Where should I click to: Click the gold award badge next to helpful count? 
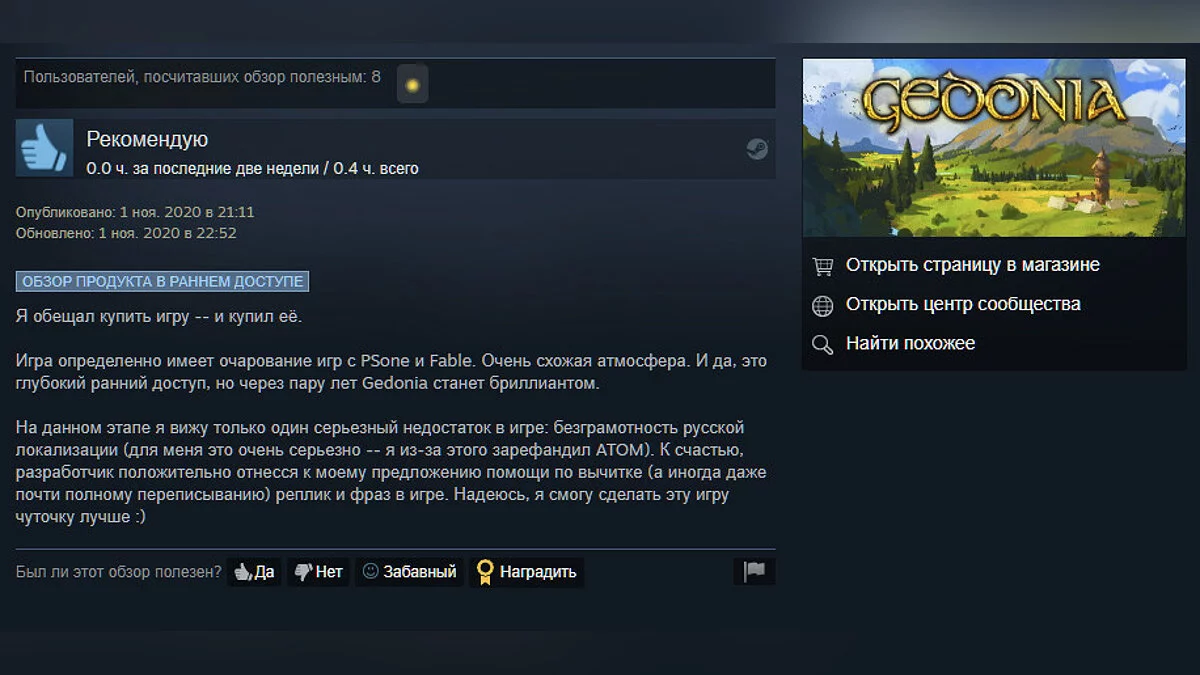pos(411,84)
